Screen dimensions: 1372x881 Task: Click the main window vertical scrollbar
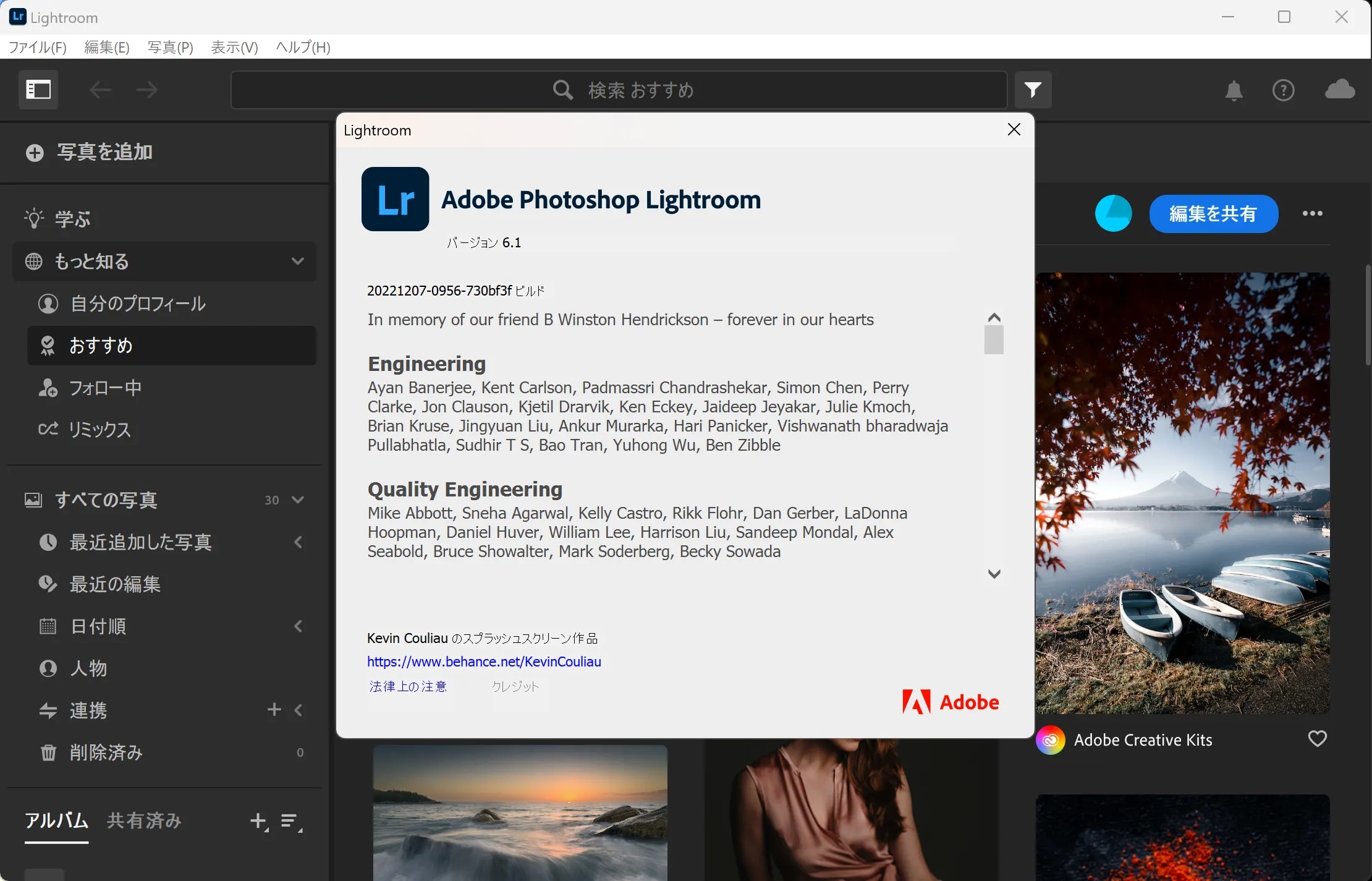[1367, 315]
